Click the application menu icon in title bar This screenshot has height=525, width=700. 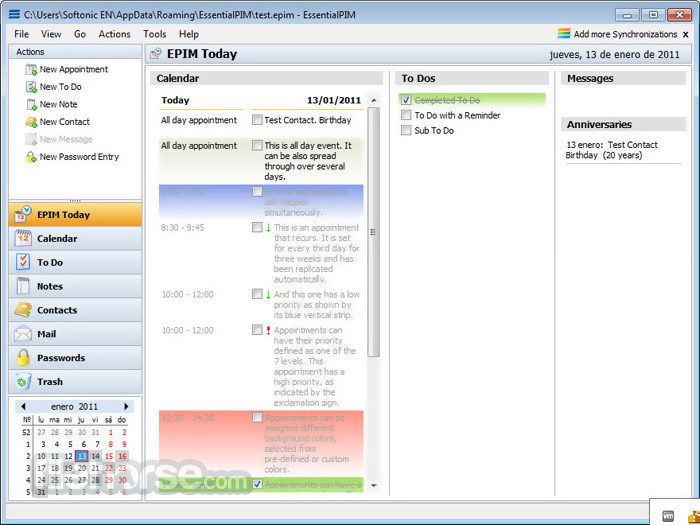coord(14,14)
